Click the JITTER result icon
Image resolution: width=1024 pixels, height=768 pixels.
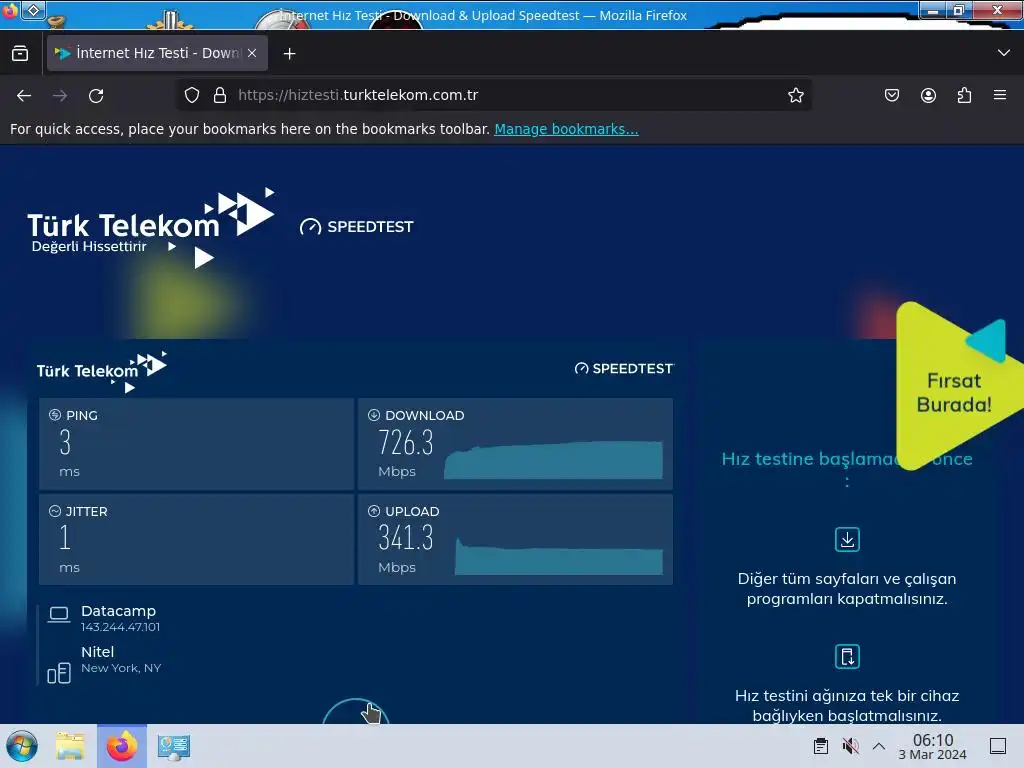[55, 511]
